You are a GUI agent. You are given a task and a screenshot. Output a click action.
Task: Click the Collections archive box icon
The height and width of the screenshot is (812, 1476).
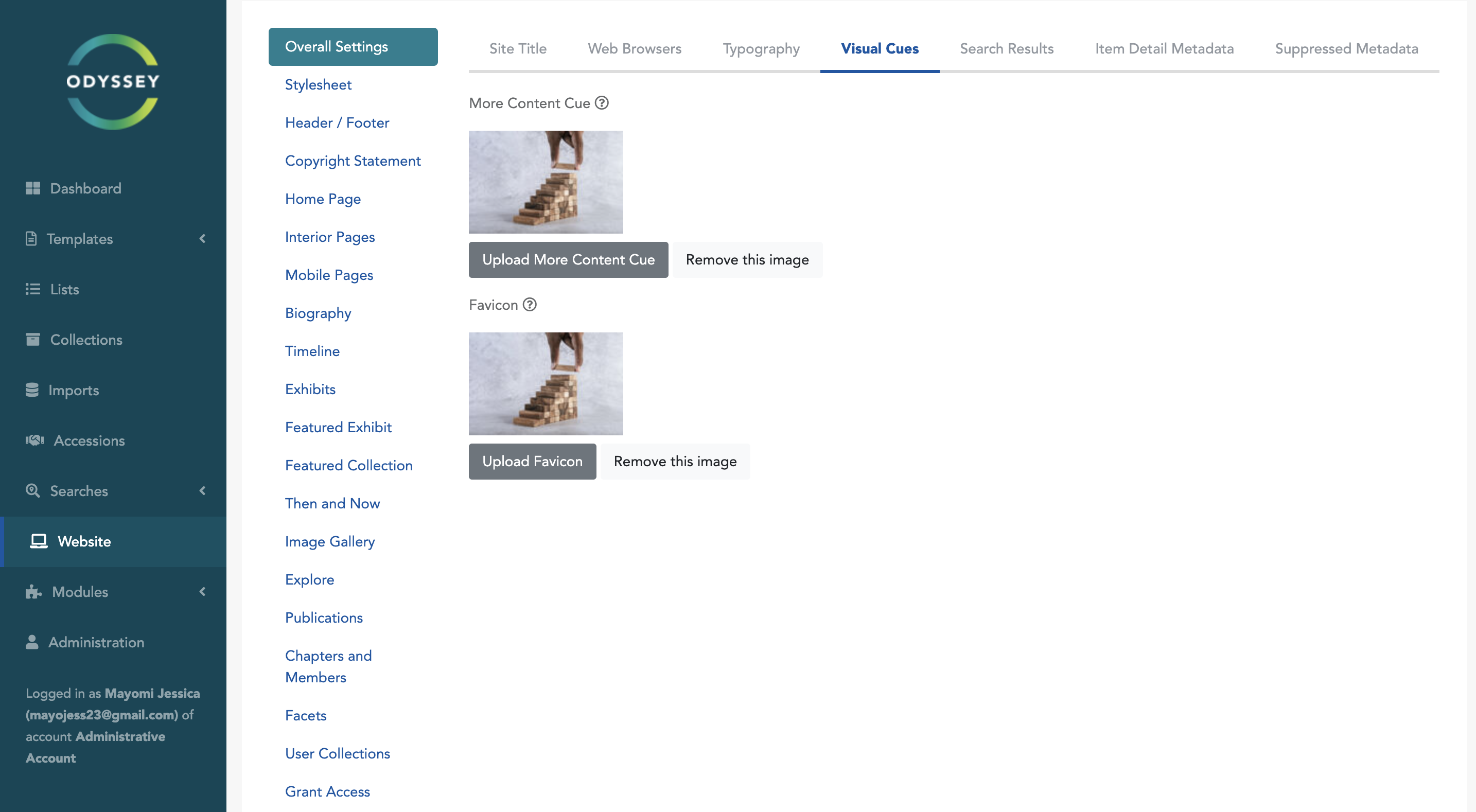point(32,339)
